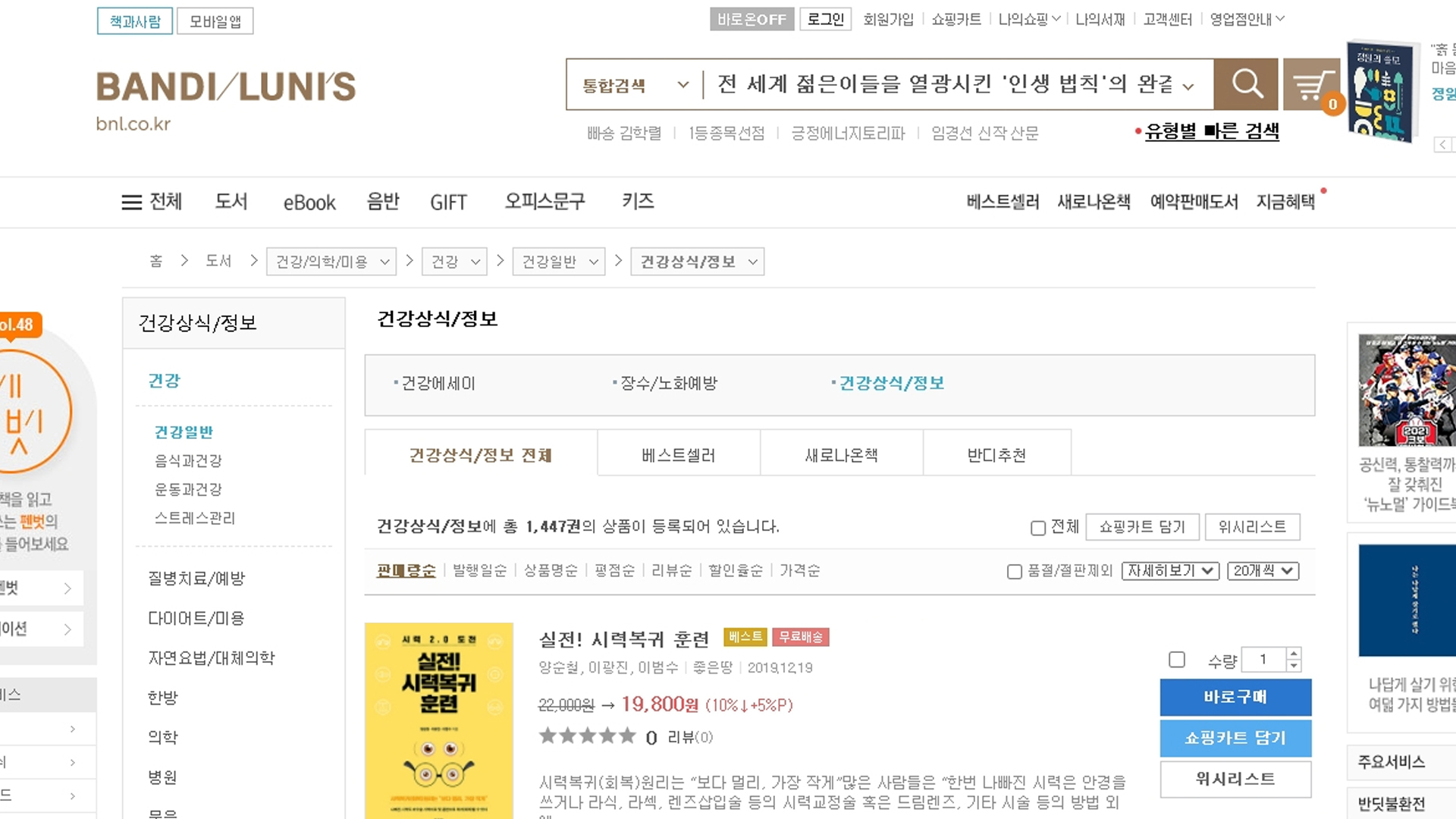This screenshot has width=1456, height=819.
Task: Open the 건강/의학/미용 breadcrumb dropdown
Action: (331, 262)
